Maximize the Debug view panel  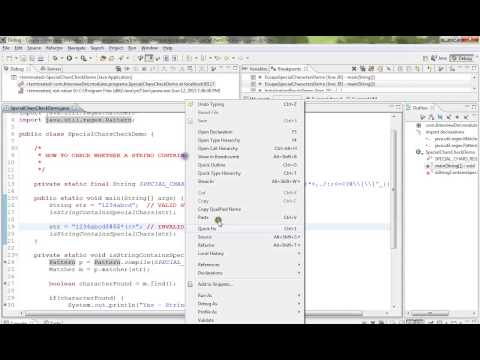click(235, 68)
